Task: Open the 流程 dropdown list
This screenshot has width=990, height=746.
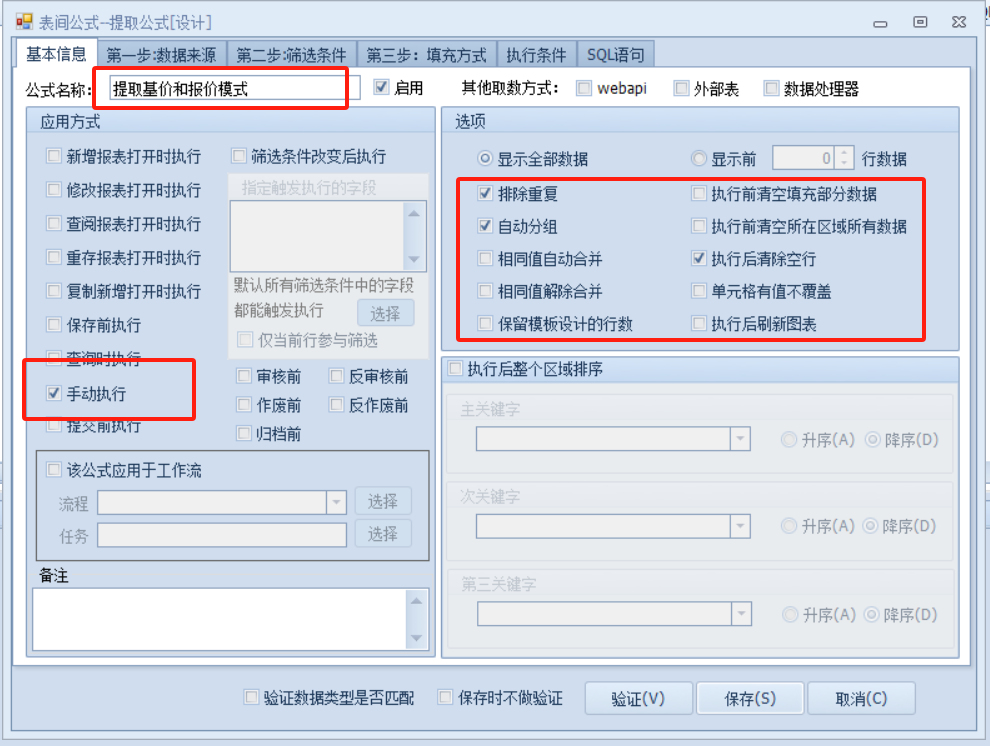Action: pos(336,502)
